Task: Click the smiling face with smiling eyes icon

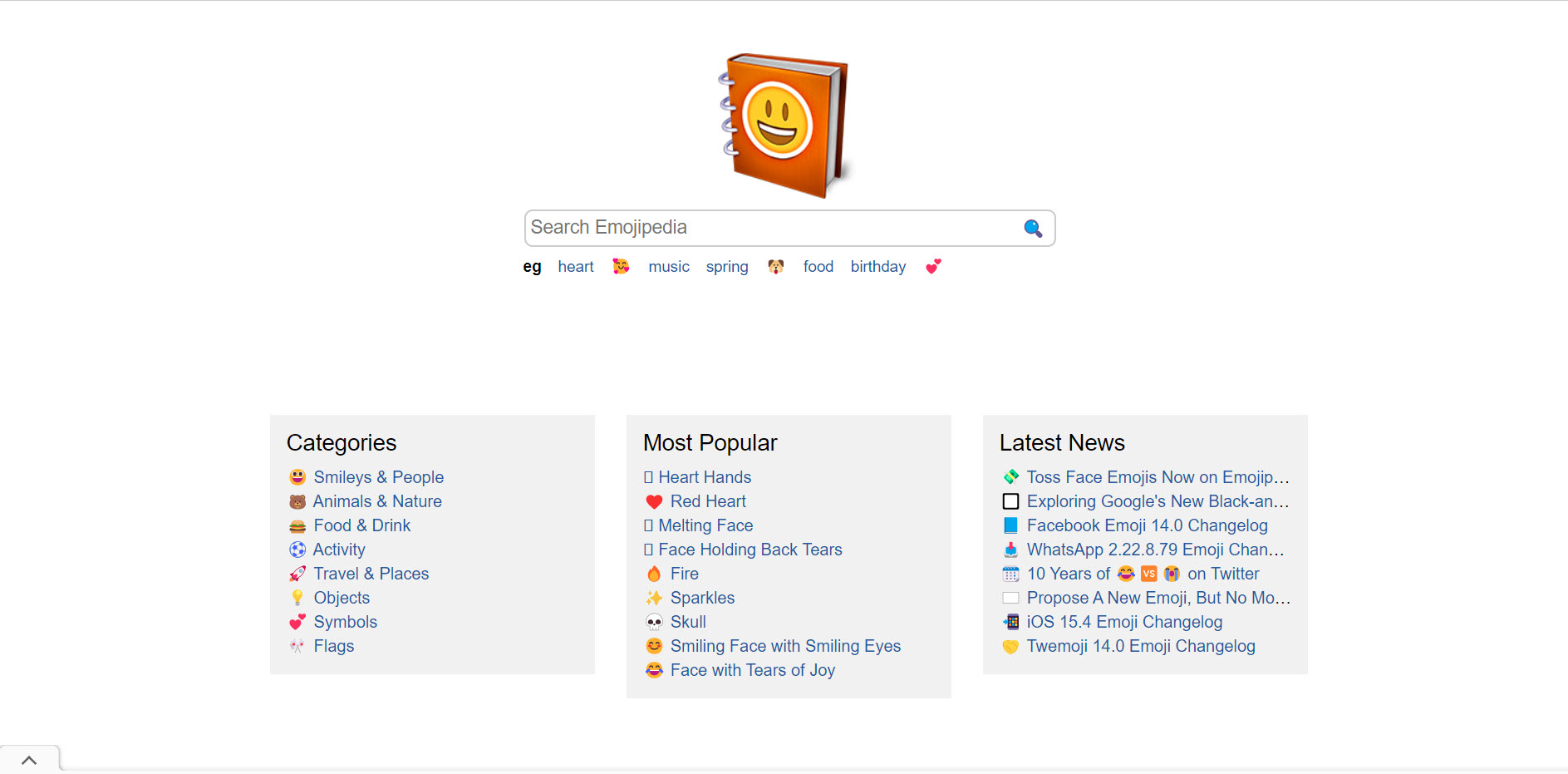Action: [x=654, y=646]
